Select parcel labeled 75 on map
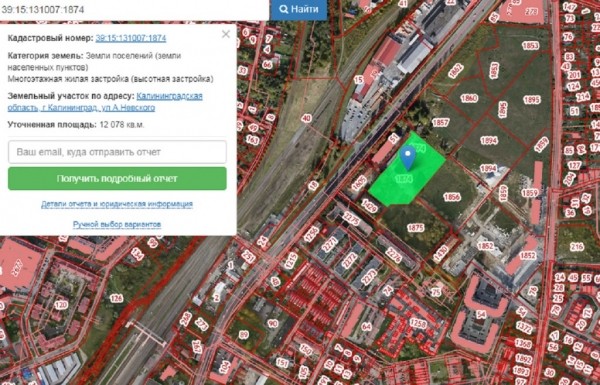The image size is (600, 385). (x=436, y=292)
